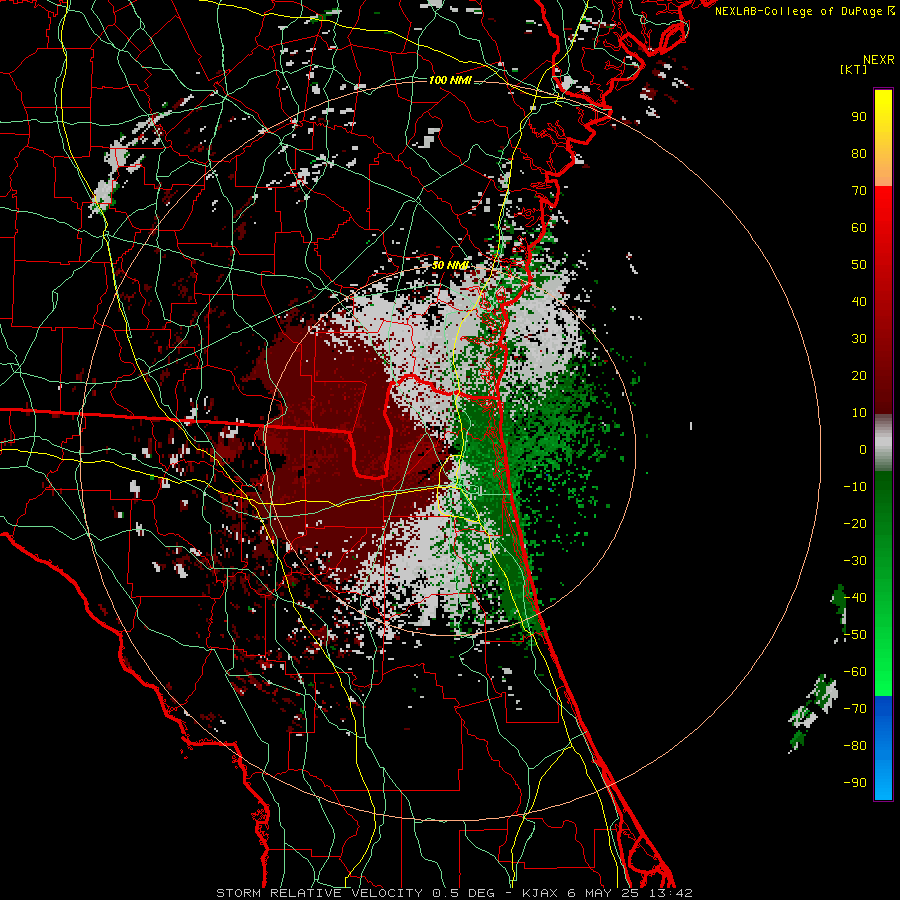Click the 13:42 timestamp in the caption
This screenshot has height=900, width=900.
(670, 893)
